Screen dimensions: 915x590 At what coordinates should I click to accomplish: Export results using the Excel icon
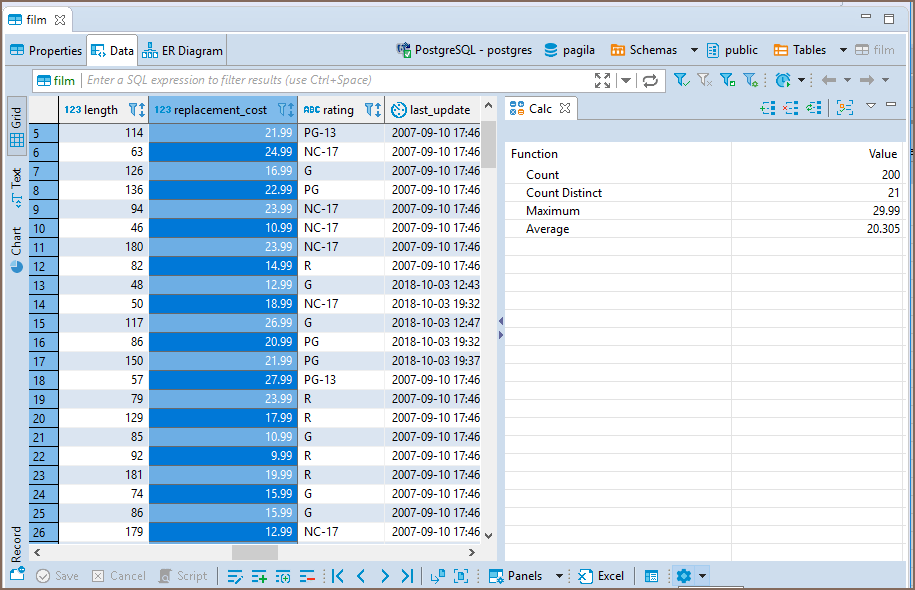coord(600,576)
